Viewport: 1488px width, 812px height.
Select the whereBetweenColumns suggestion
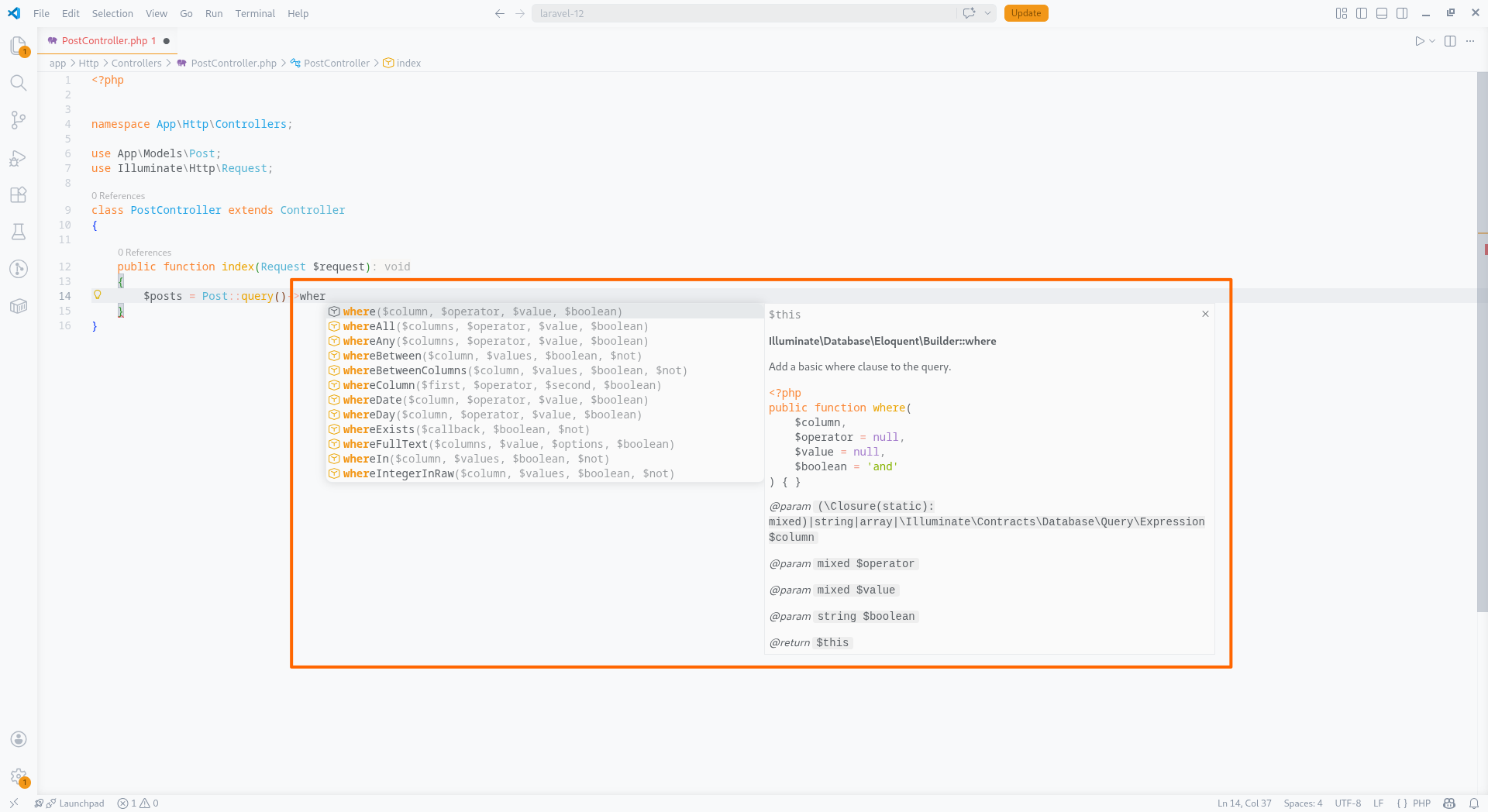(544, 370)
